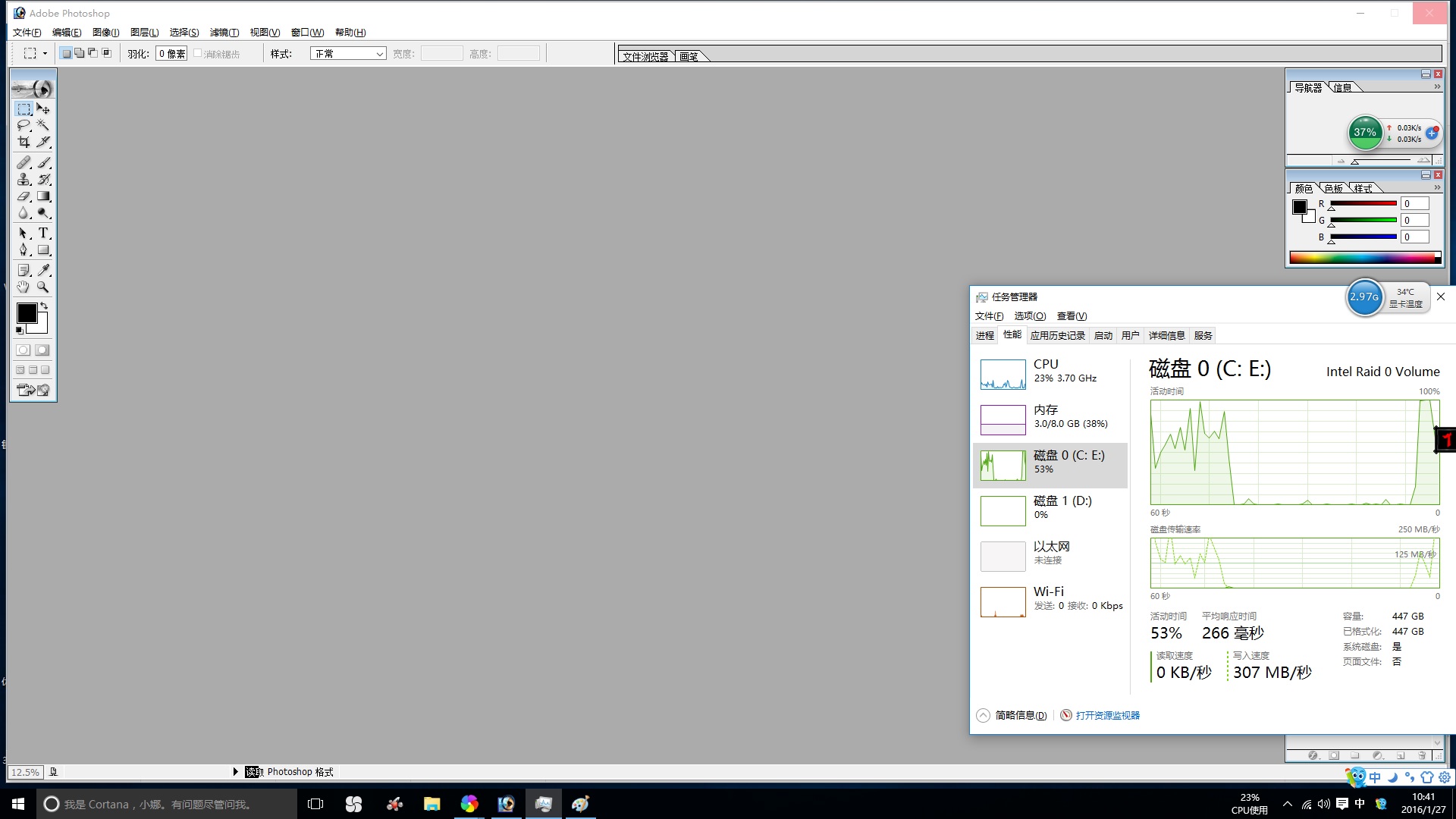Enable Subtract from Selection mode
Viewport: 1456px width, 819px height.
pos(93,53)
